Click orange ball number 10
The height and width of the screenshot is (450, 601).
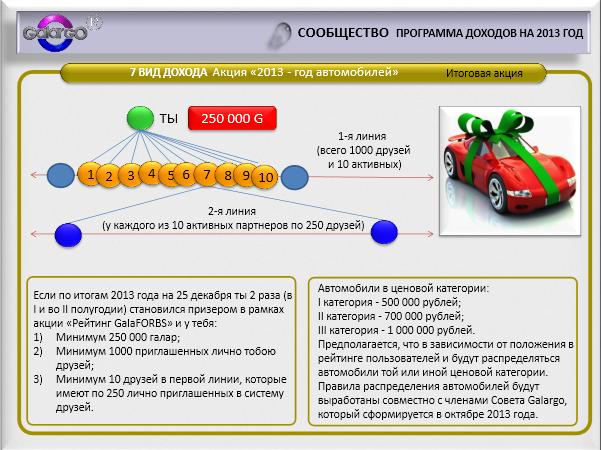(x=265, y=177)
